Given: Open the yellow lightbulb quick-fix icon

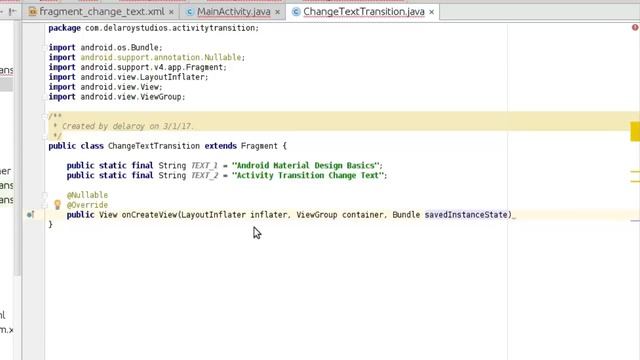Looking at the screenshot, I should click(58, 204).
